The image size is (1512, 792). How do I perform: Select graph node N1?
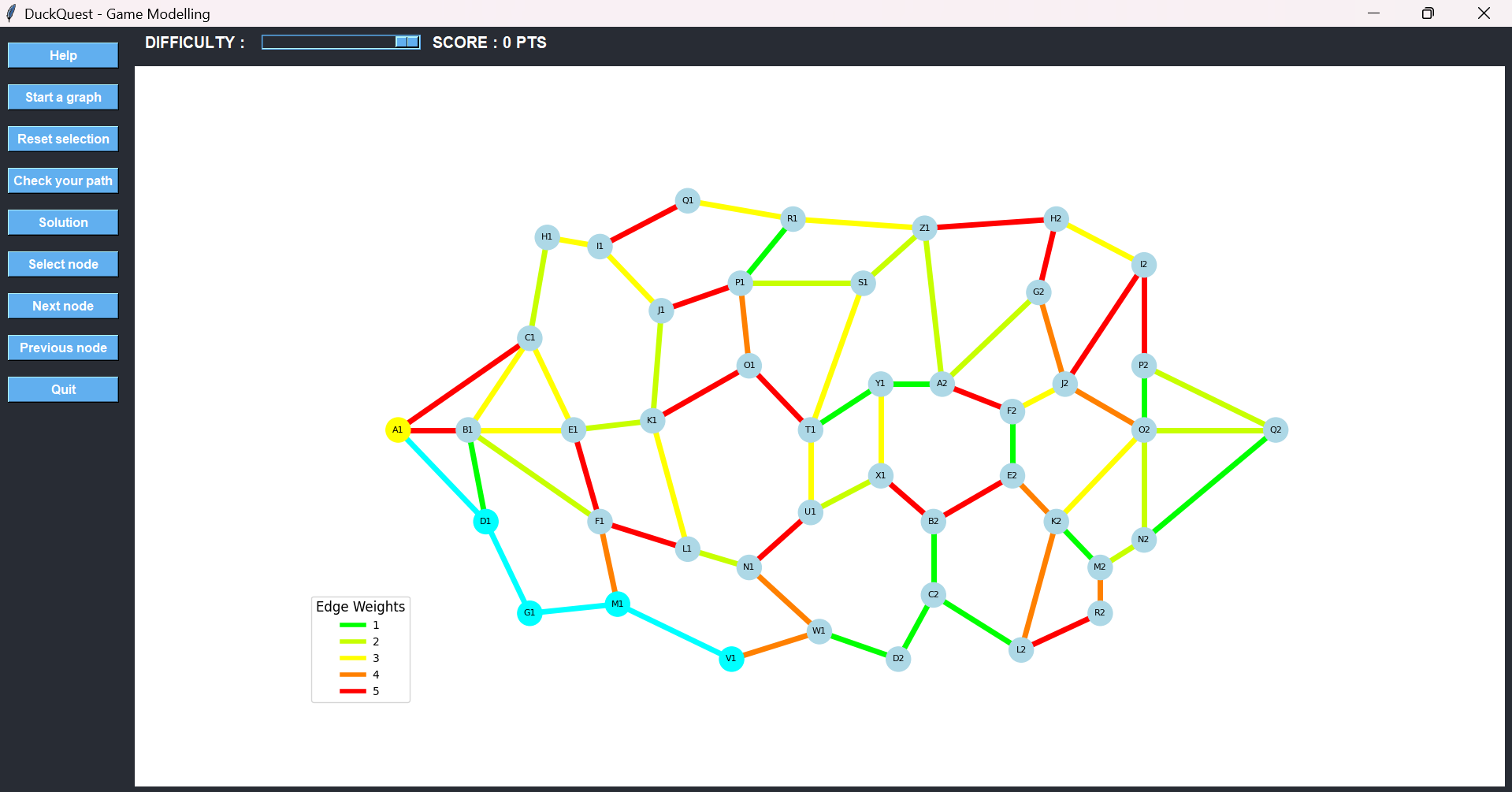[749, 567]
